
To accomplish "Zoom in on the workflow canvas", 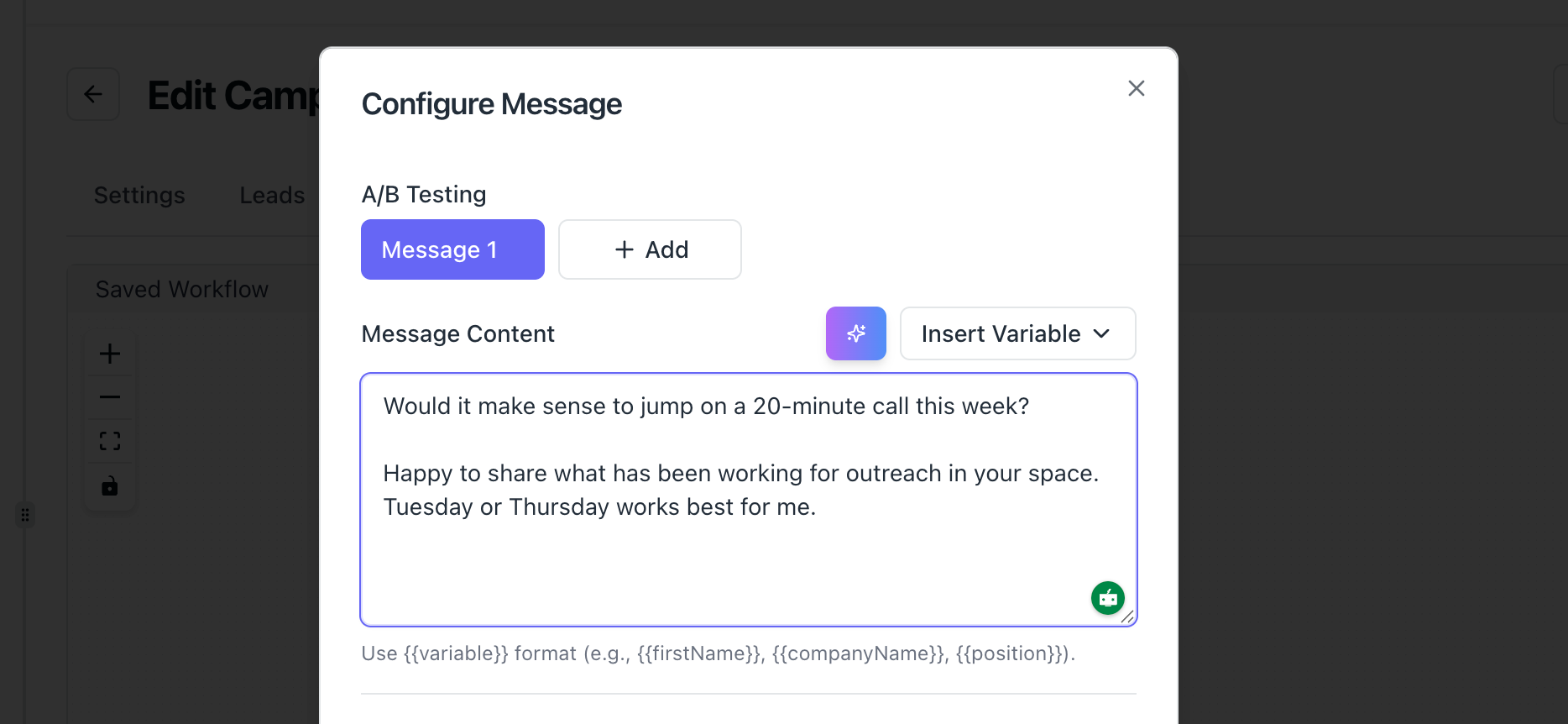I will click(x=110, y=354).
